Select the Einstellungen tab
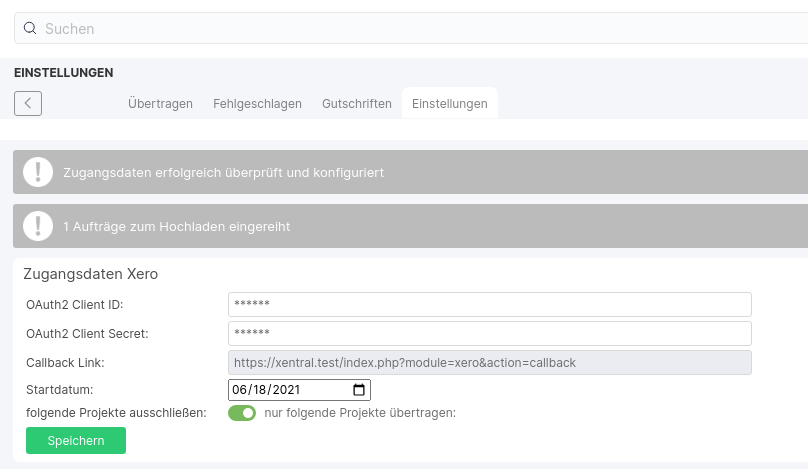Screen dimensions: 808x469 pos(449,104)
